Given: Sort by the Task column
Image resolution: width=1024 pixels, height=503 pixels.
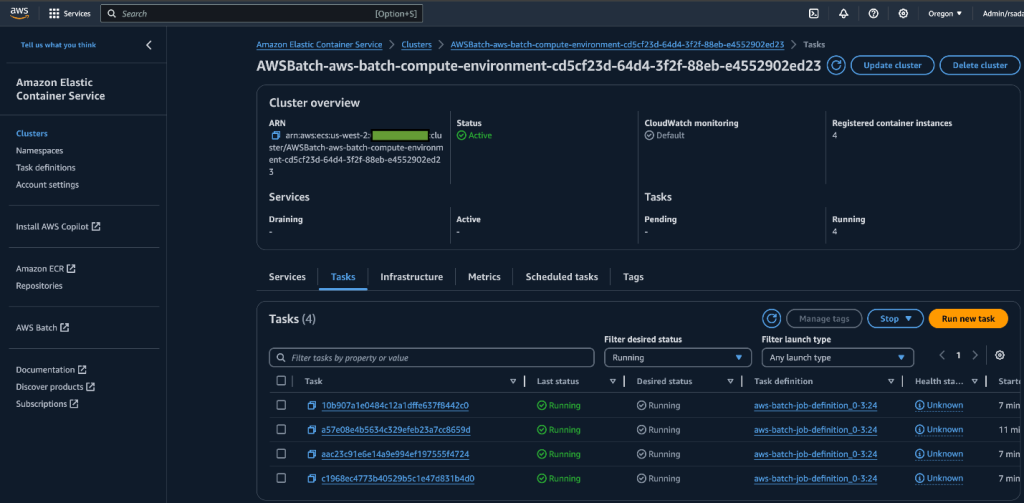Looking at the screenshot, I should (513, 381).
